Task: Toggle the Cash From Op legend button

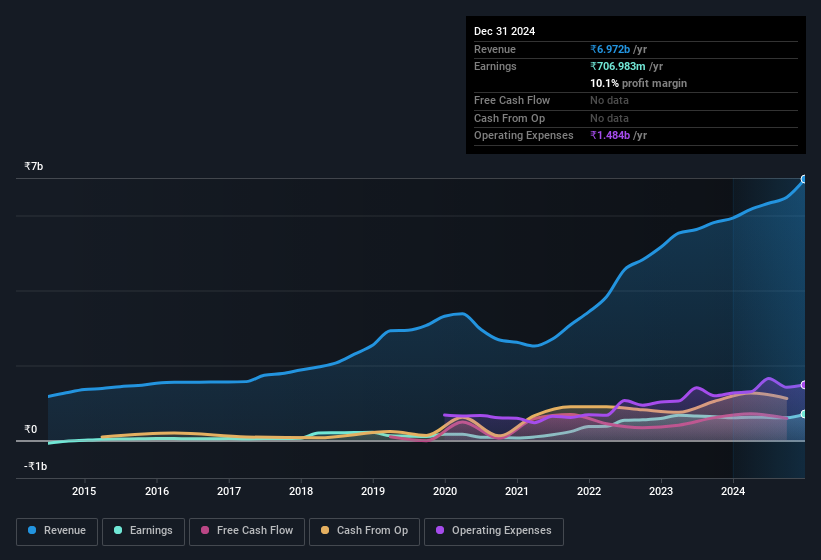Action: pyautogui.click(x=364, y=531)
